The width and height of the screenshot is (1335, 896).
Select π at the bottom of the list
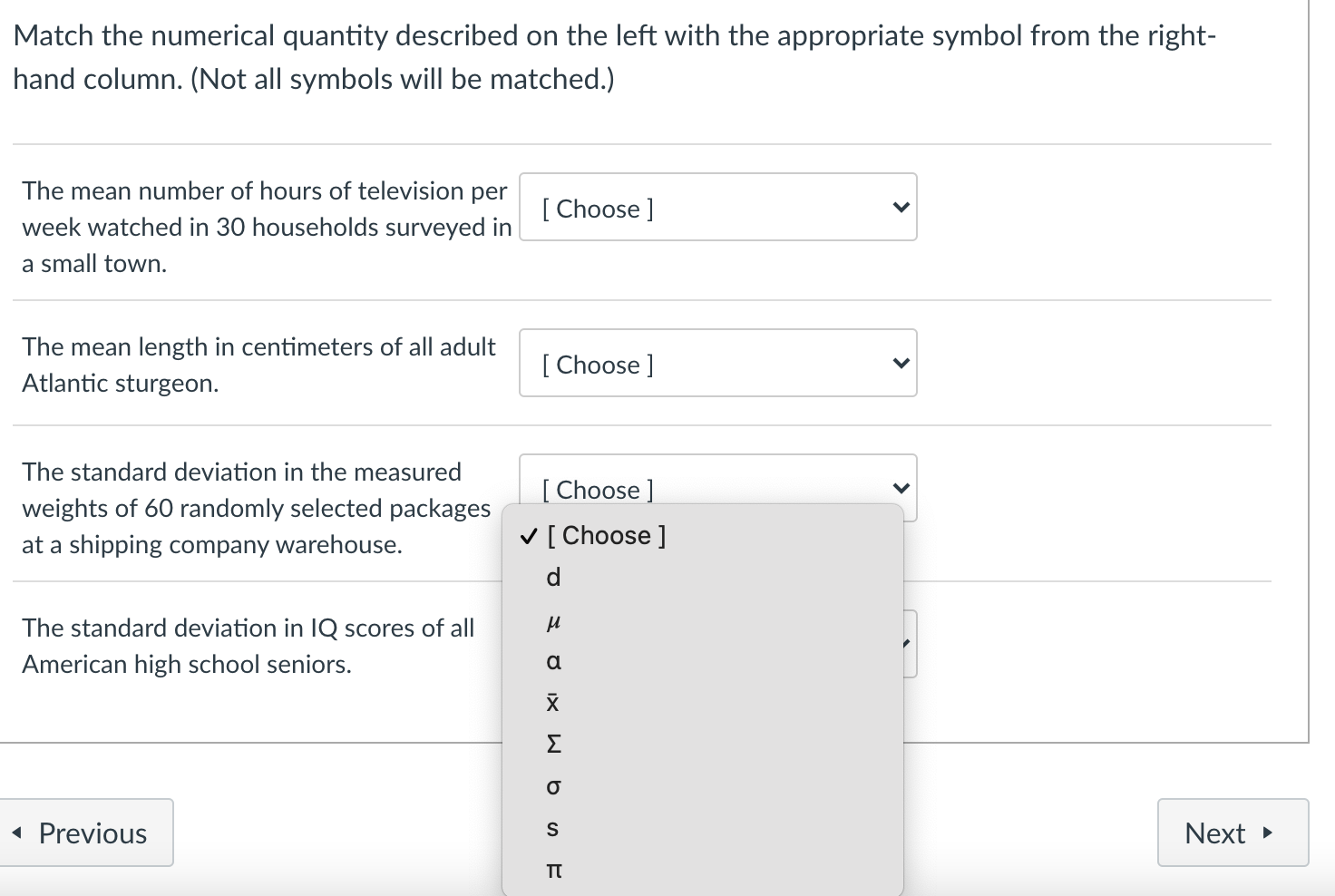point(553,870)
